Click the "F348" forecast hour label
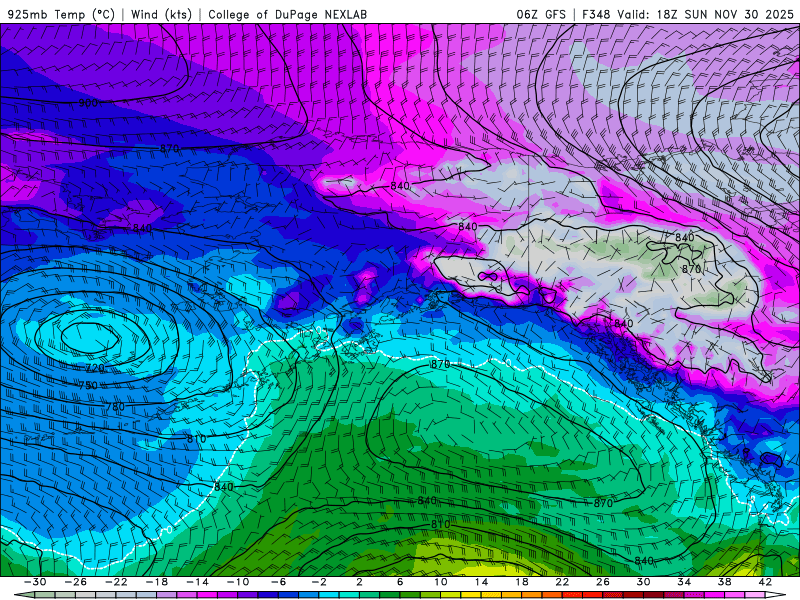Viewport: 800px width, 600px height. pyautogui.click(x=596, y=14)
